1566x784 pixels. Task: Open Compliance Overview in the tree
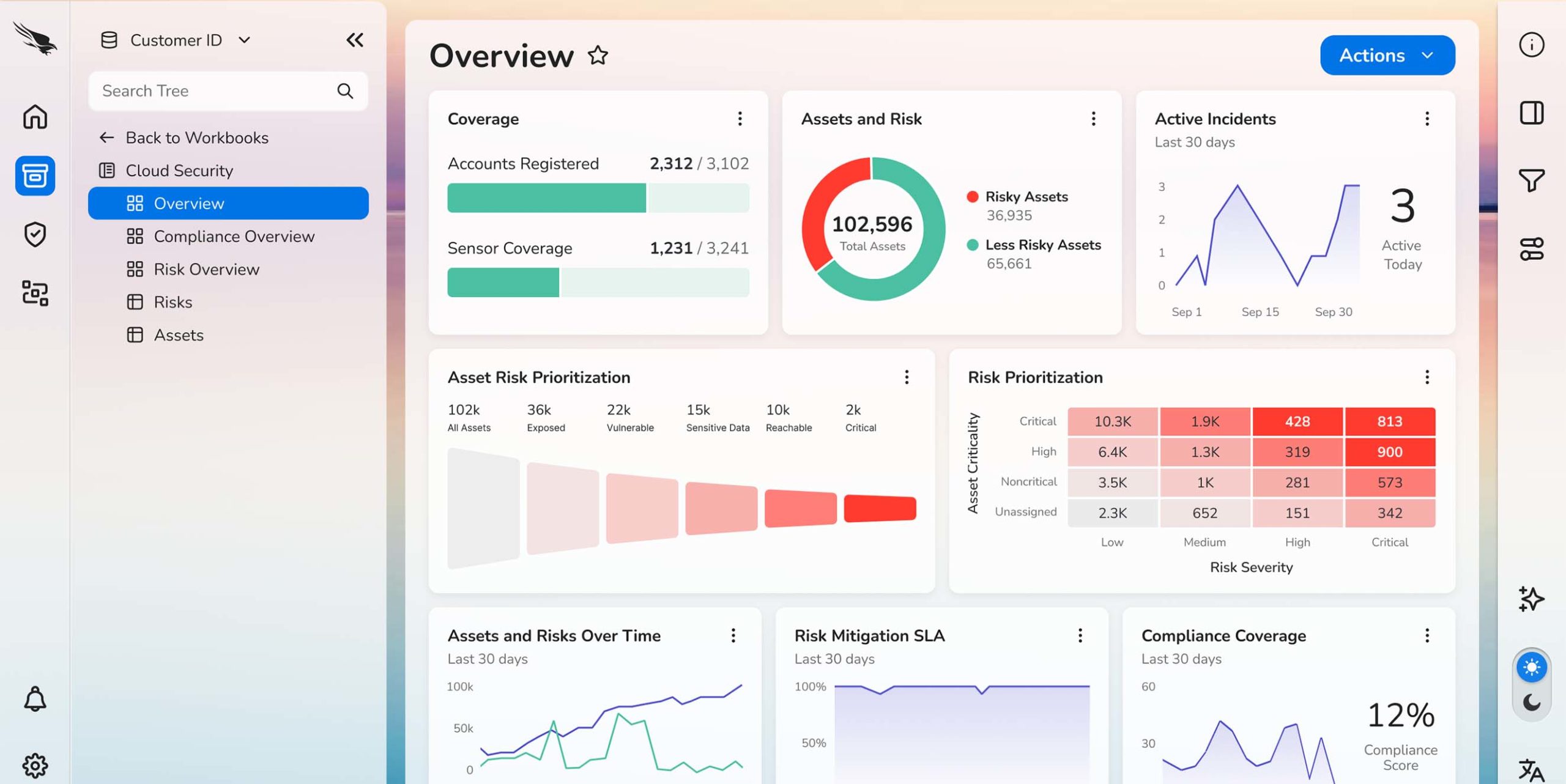tap(228, 236)
